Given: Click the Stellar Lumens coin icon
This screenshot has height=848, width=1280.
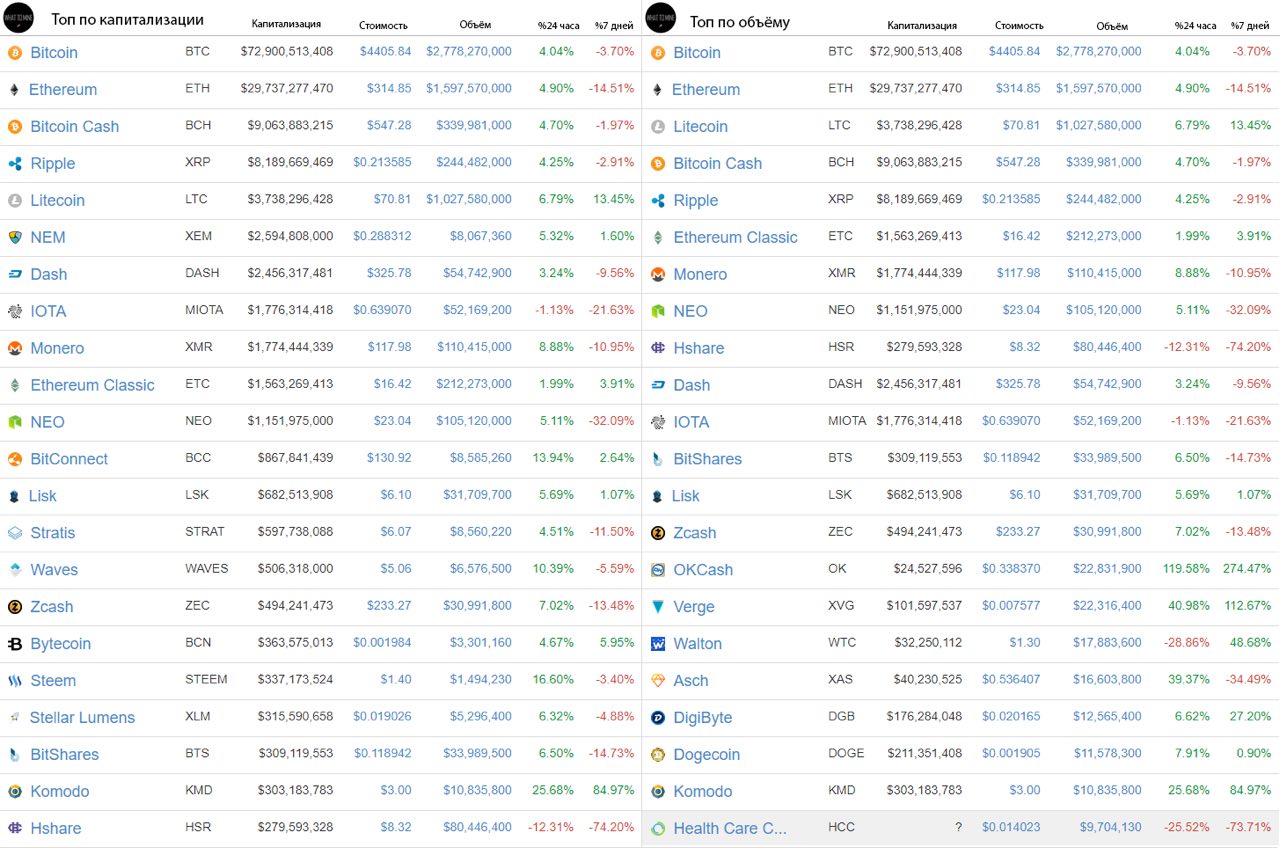Looking at the screenshot, I should click(15, 718).
